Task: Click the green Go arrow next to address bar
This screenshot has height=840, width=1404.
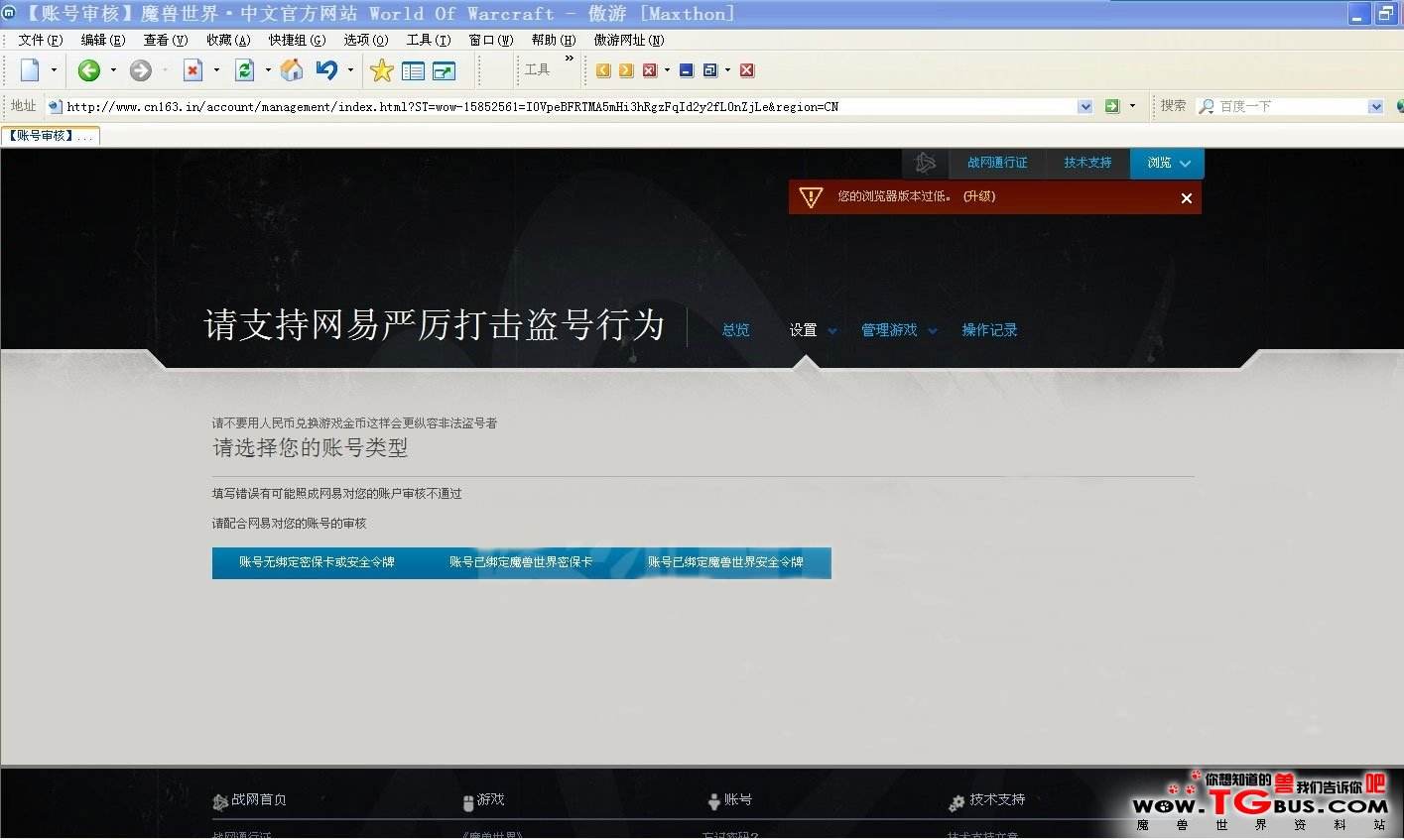Action: point(1112,106)
